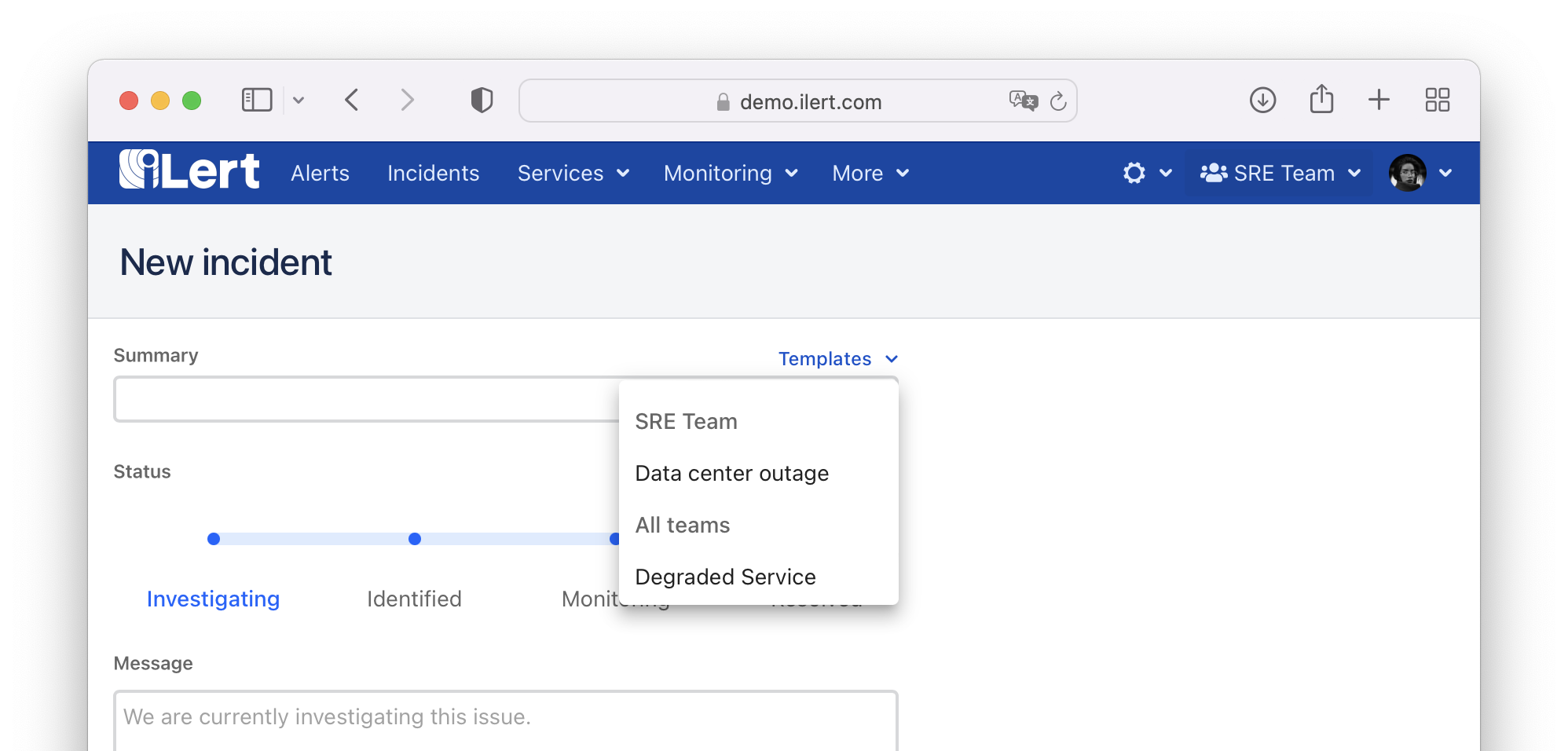
Task: Click the tab overview grid icon
Action: pyautogui.click(x=1438, y=100)
